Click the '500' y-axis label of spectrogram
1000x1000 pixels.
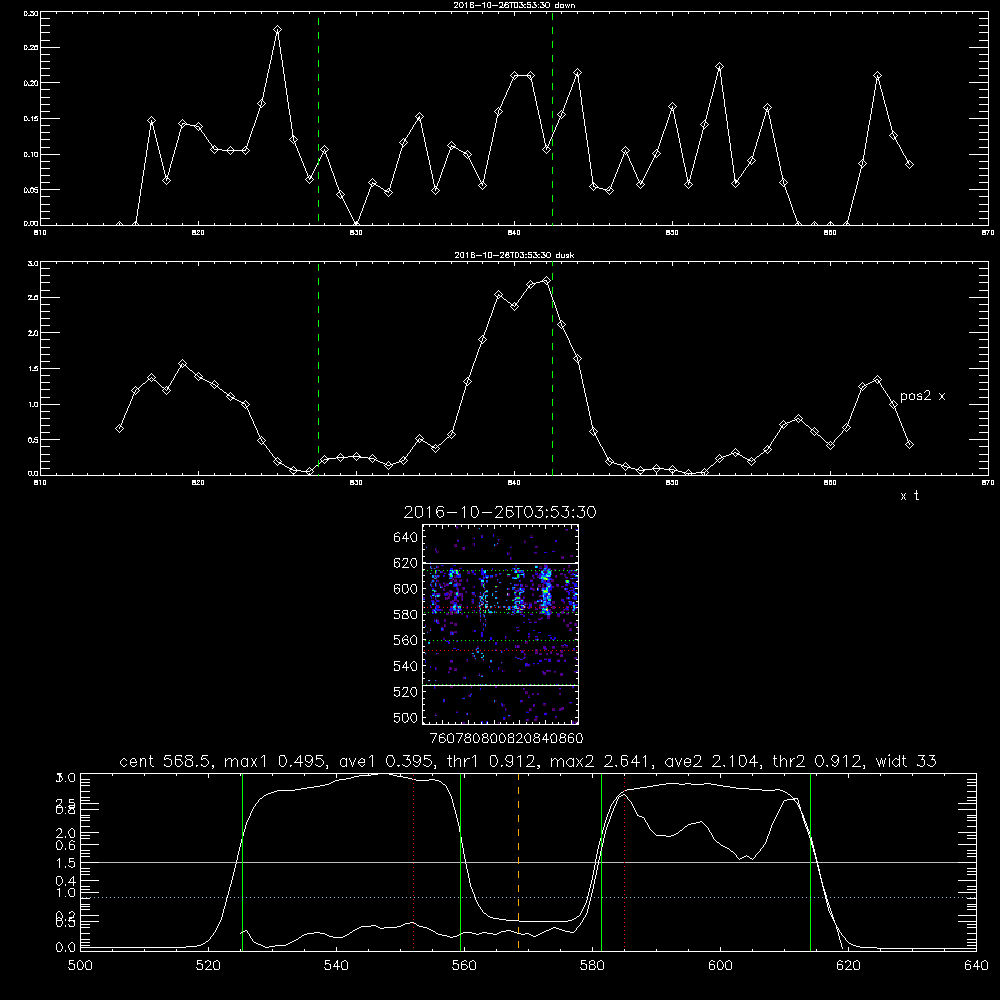tap(406, 718)
